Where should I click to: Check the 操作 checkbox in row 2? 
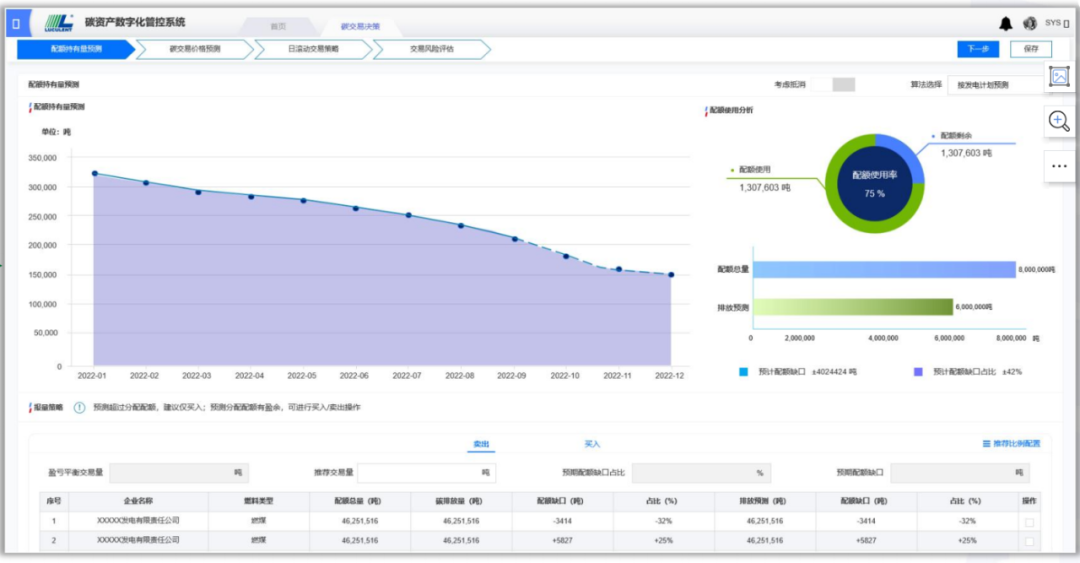(1030, 541)
